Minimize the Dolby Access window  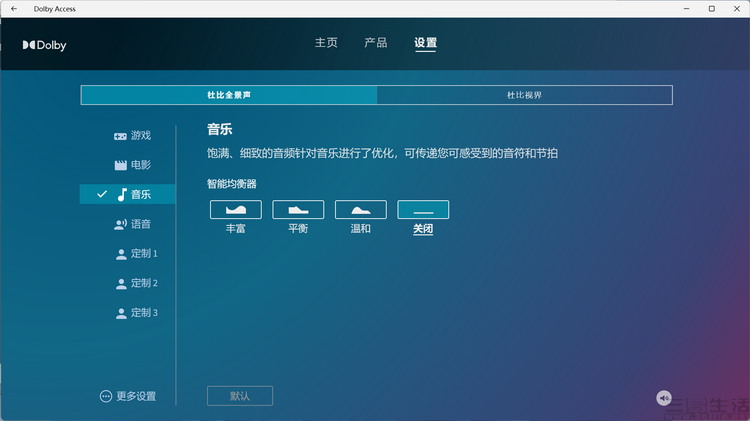coord(686,9)
